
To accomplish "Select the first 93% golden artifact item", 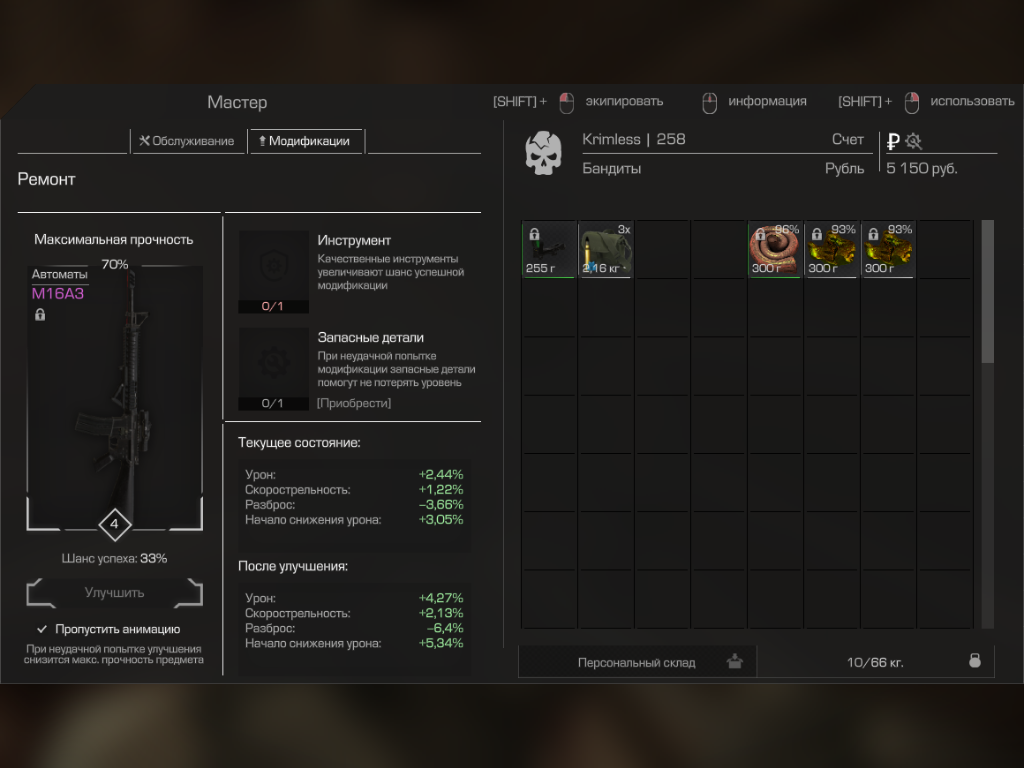I will (831, 249).
